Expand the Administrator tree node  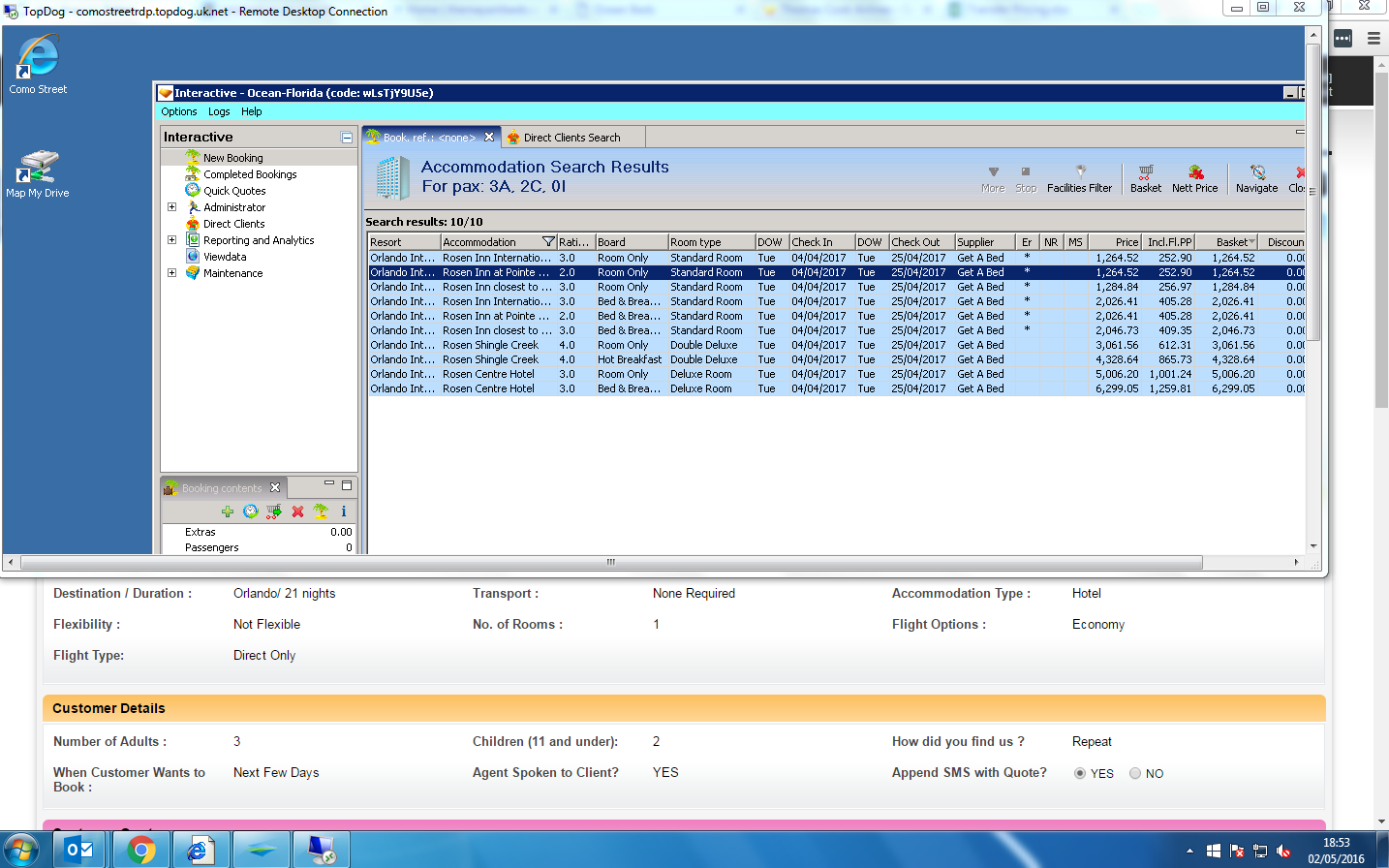[x=172, y=207]
